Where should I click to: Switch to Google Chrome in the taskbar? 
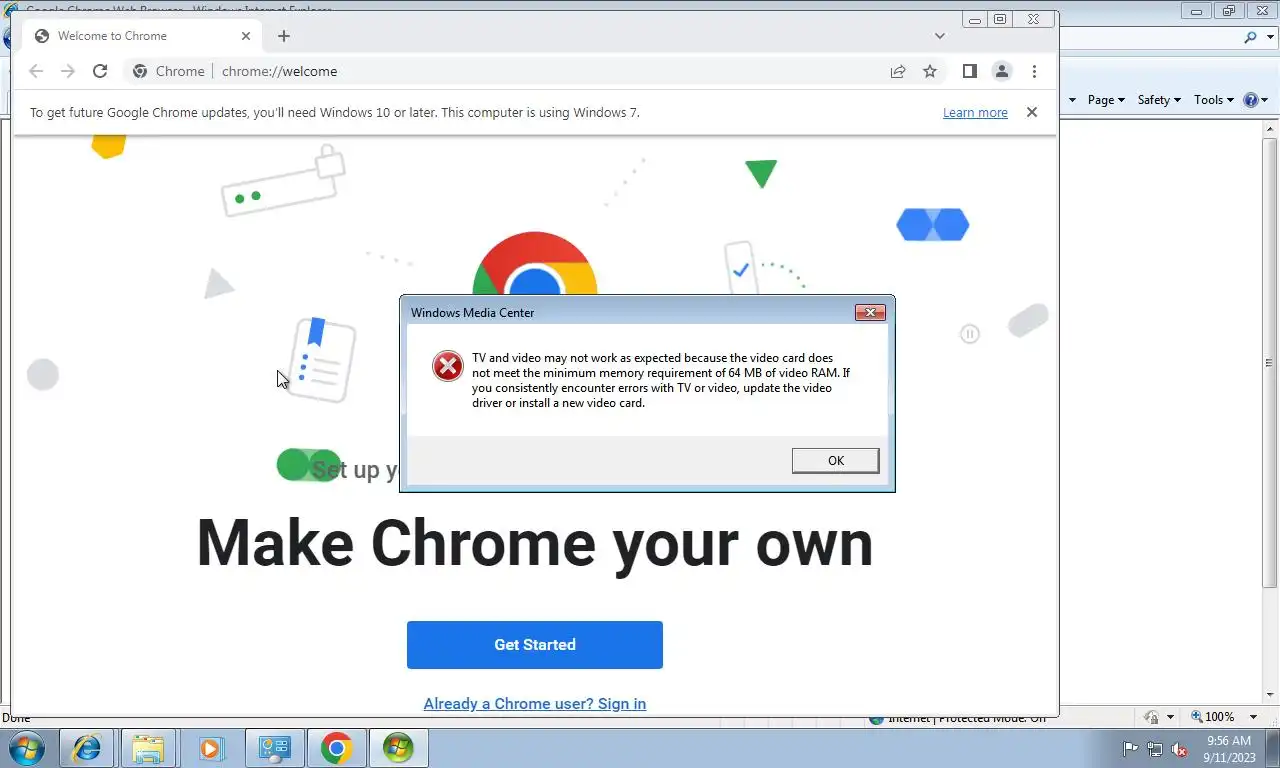click(x=336, y=748)
